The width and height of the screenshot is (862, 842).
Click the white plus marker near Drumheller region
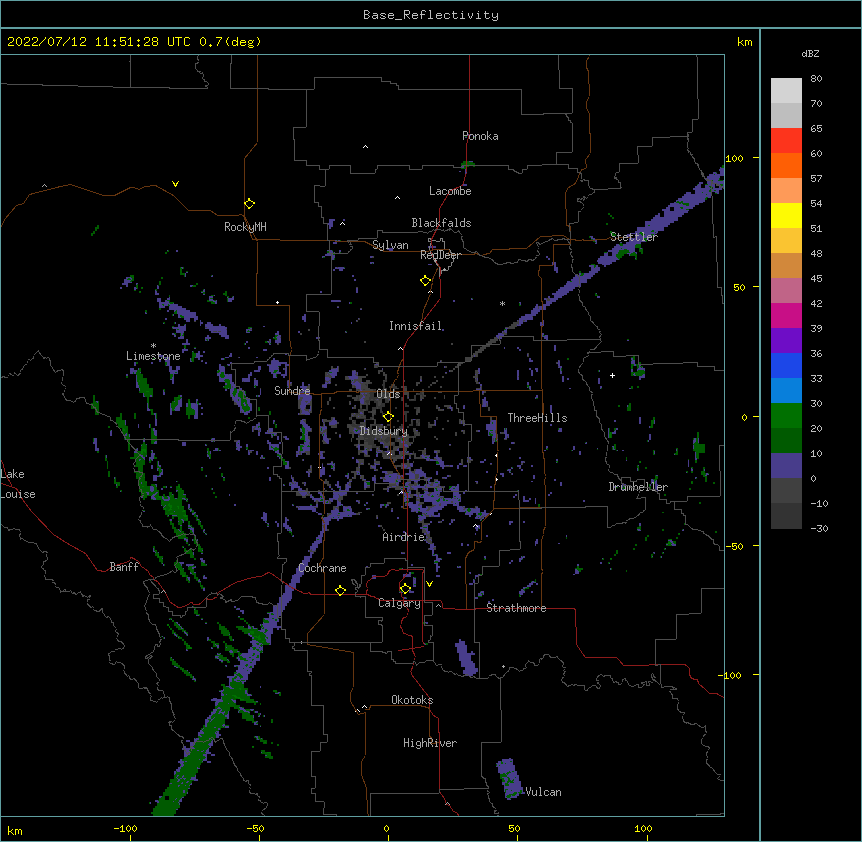coord(612,375)
